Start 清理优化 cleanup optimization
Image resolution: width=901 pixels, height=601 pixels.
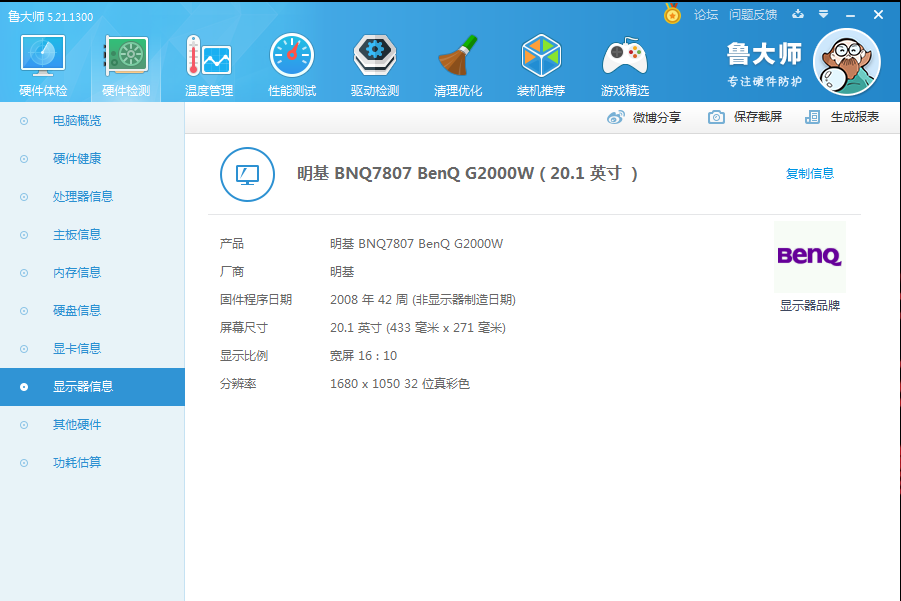[458, 63]
